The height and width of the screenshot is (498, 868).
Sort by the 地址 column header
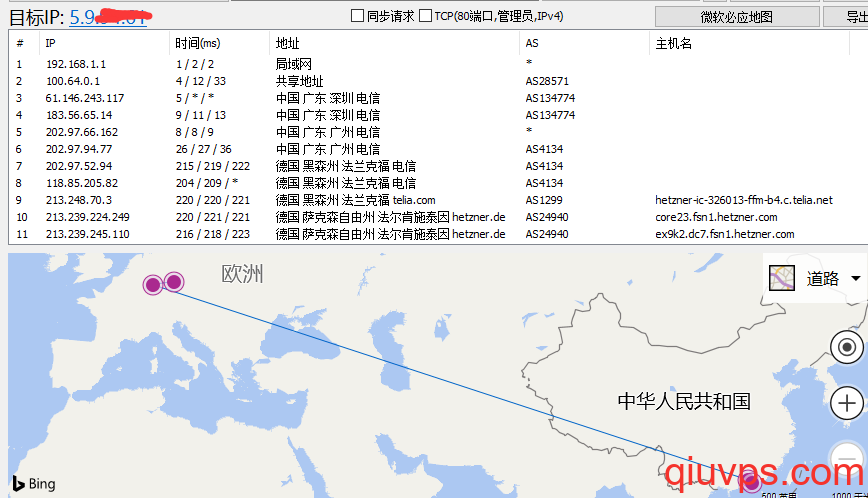point(394,43)
